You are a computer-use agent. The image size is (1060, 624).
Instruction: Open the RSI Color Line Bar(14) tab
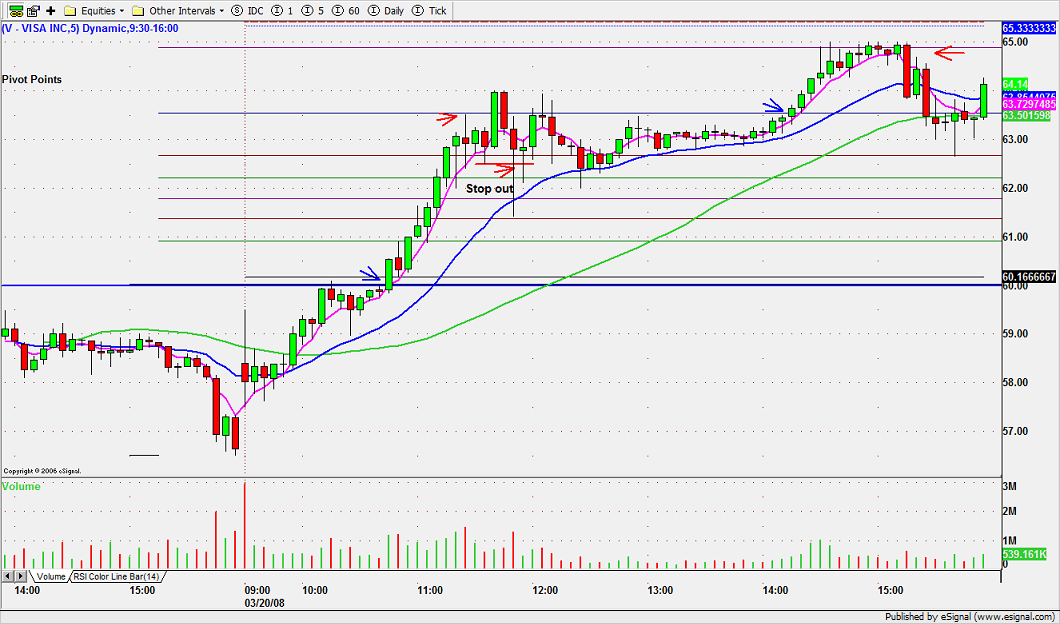click(x=116, y=577)
